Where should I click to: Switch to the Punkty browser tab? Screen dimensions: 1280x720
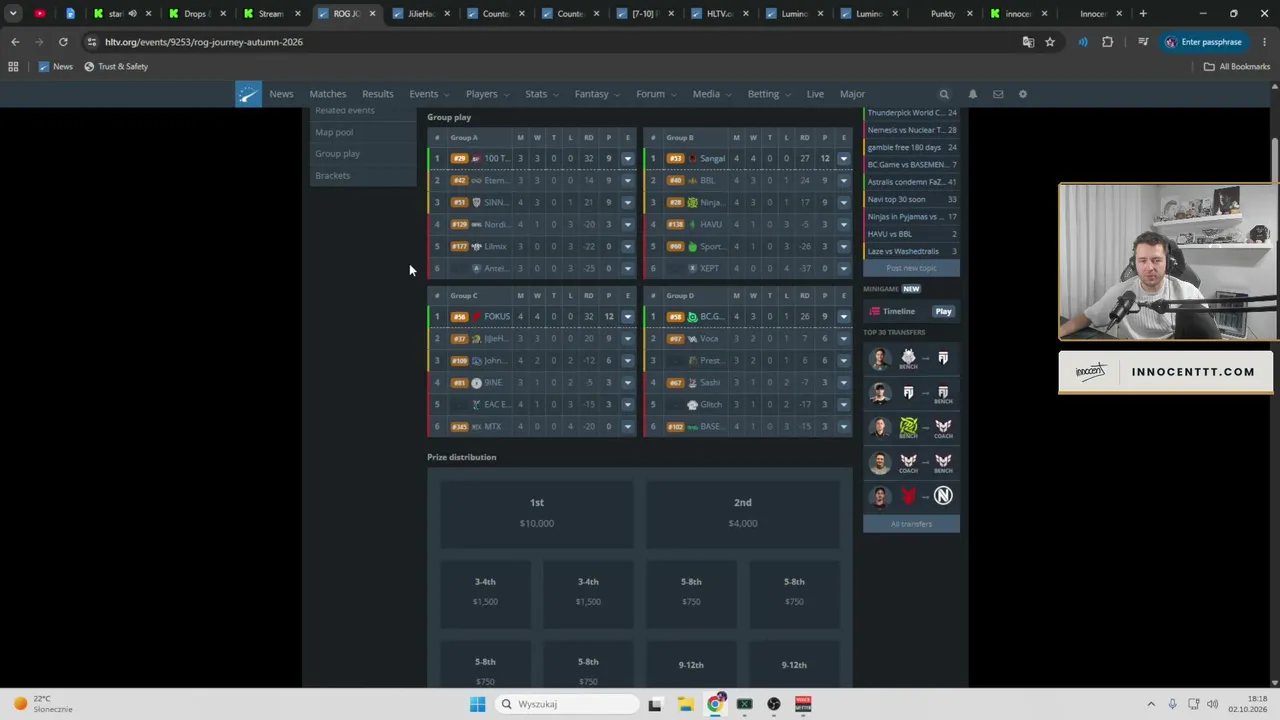click(x=944, y=14)
